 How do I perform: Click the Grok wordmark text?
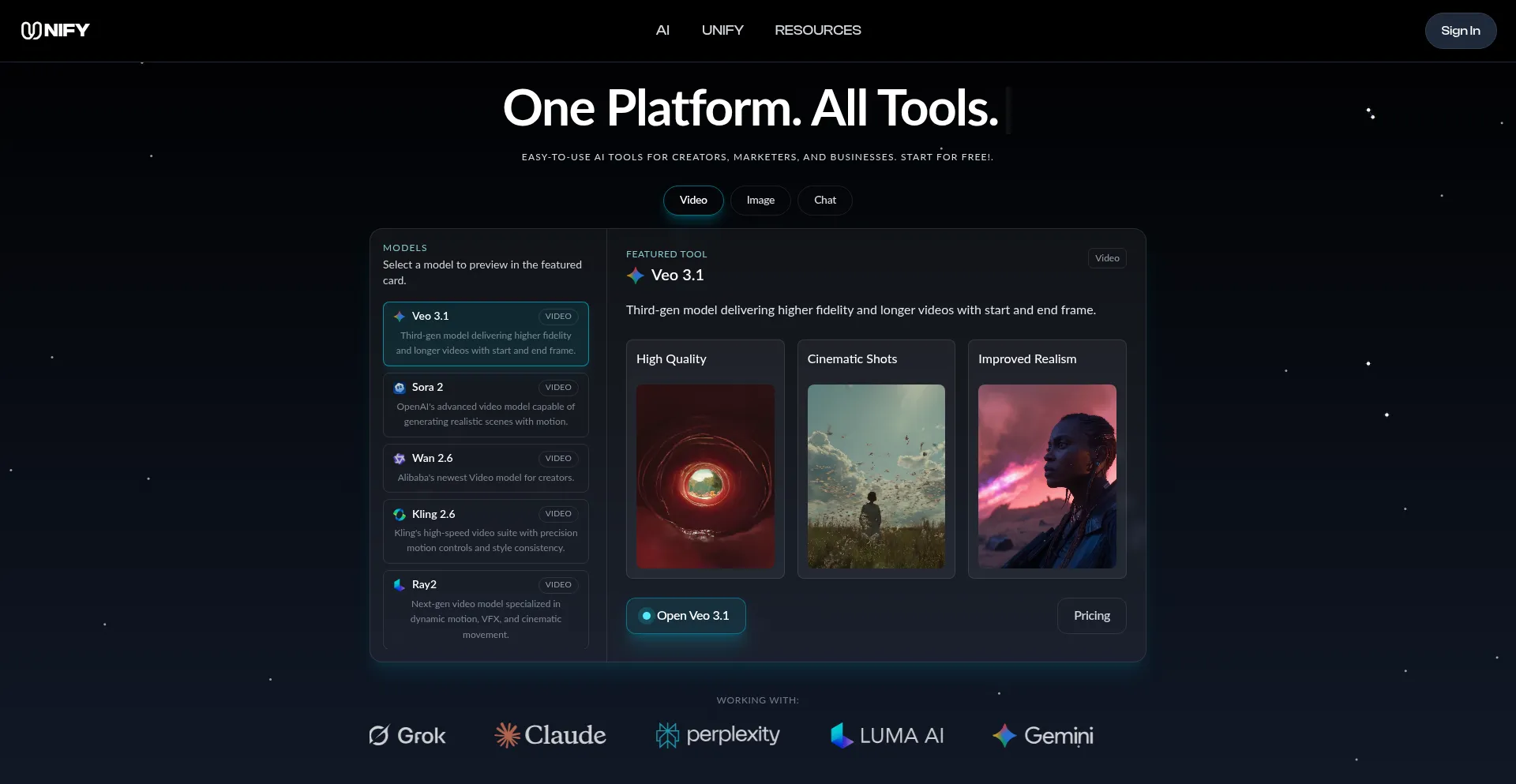[x=422, y=736]
